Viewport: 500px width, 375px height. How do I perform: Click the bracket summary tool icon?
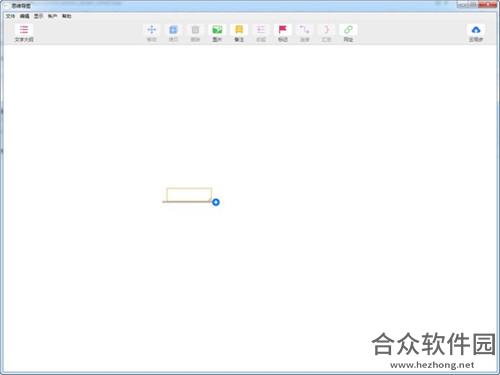tap(326, 30)
